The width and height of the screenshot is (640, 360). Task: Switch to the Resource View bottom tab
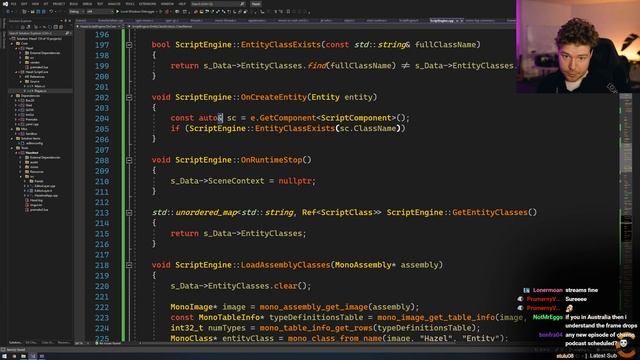64,342
